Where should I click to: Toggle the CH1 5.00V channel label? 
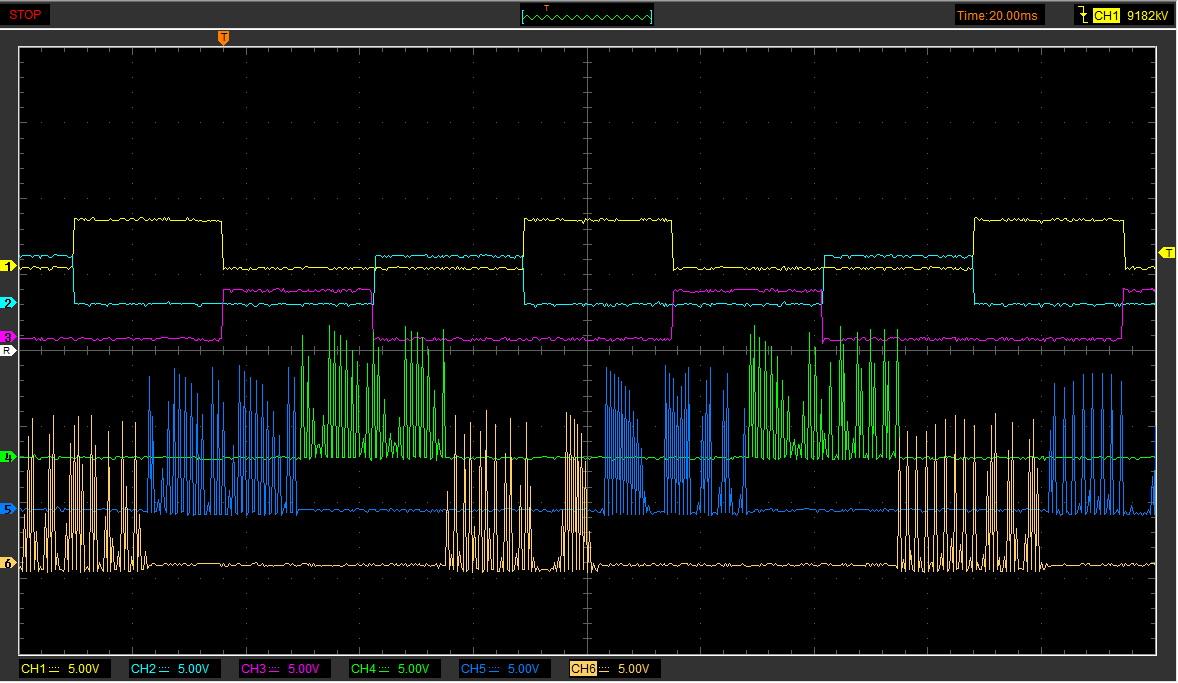[x=59, y=668]
